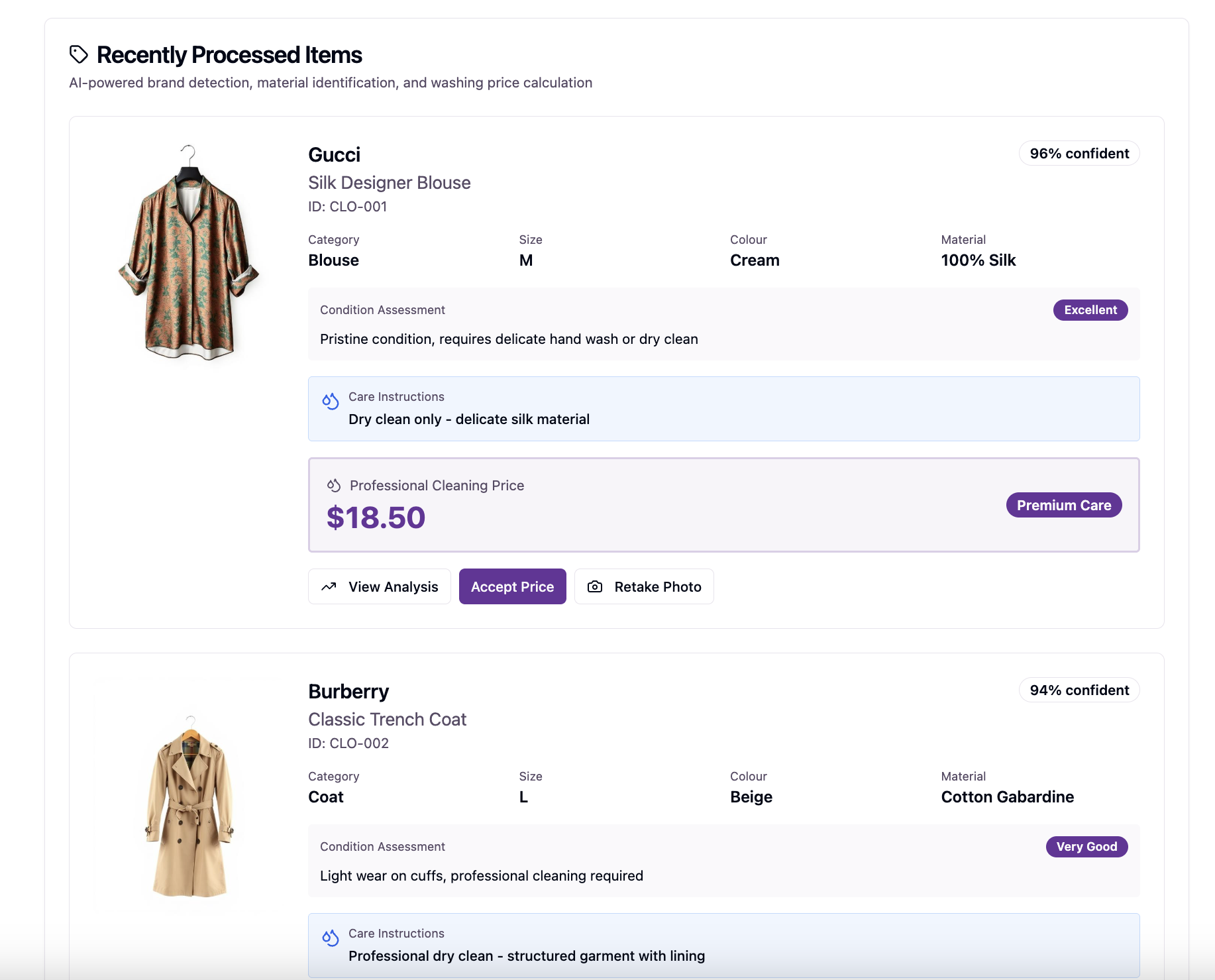The height and width of the screenshot is (980, 1215).
Task: Click the camera icon in Retake Photo
Action: click(595, 586)
